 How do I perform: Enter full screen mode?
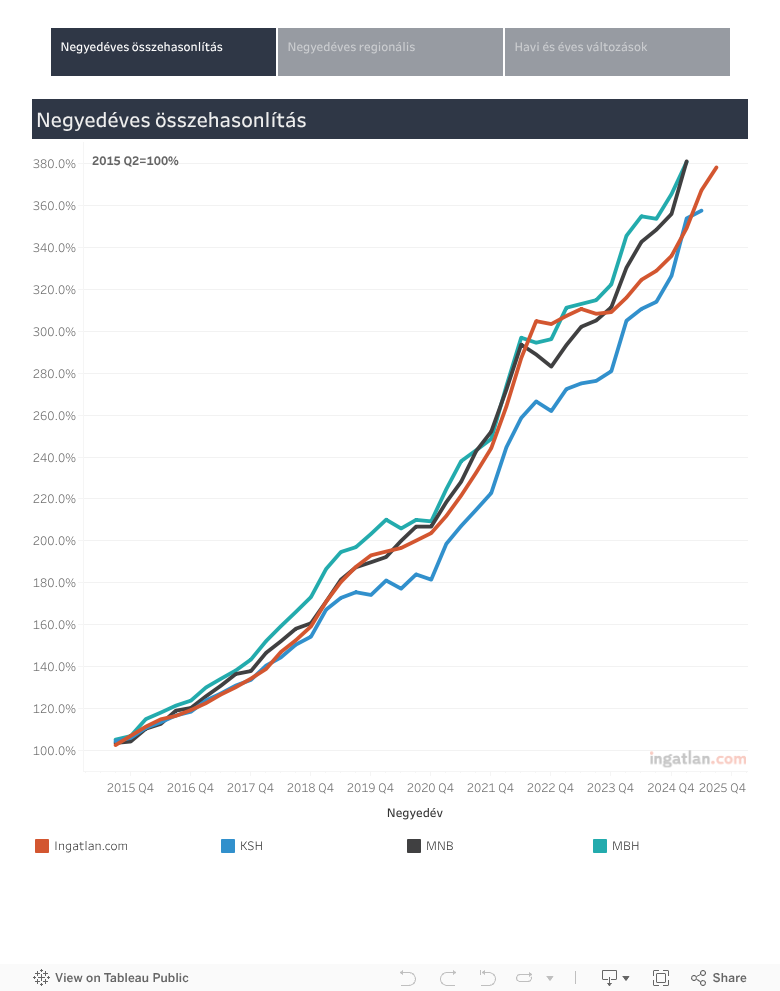tap(660, 978)
